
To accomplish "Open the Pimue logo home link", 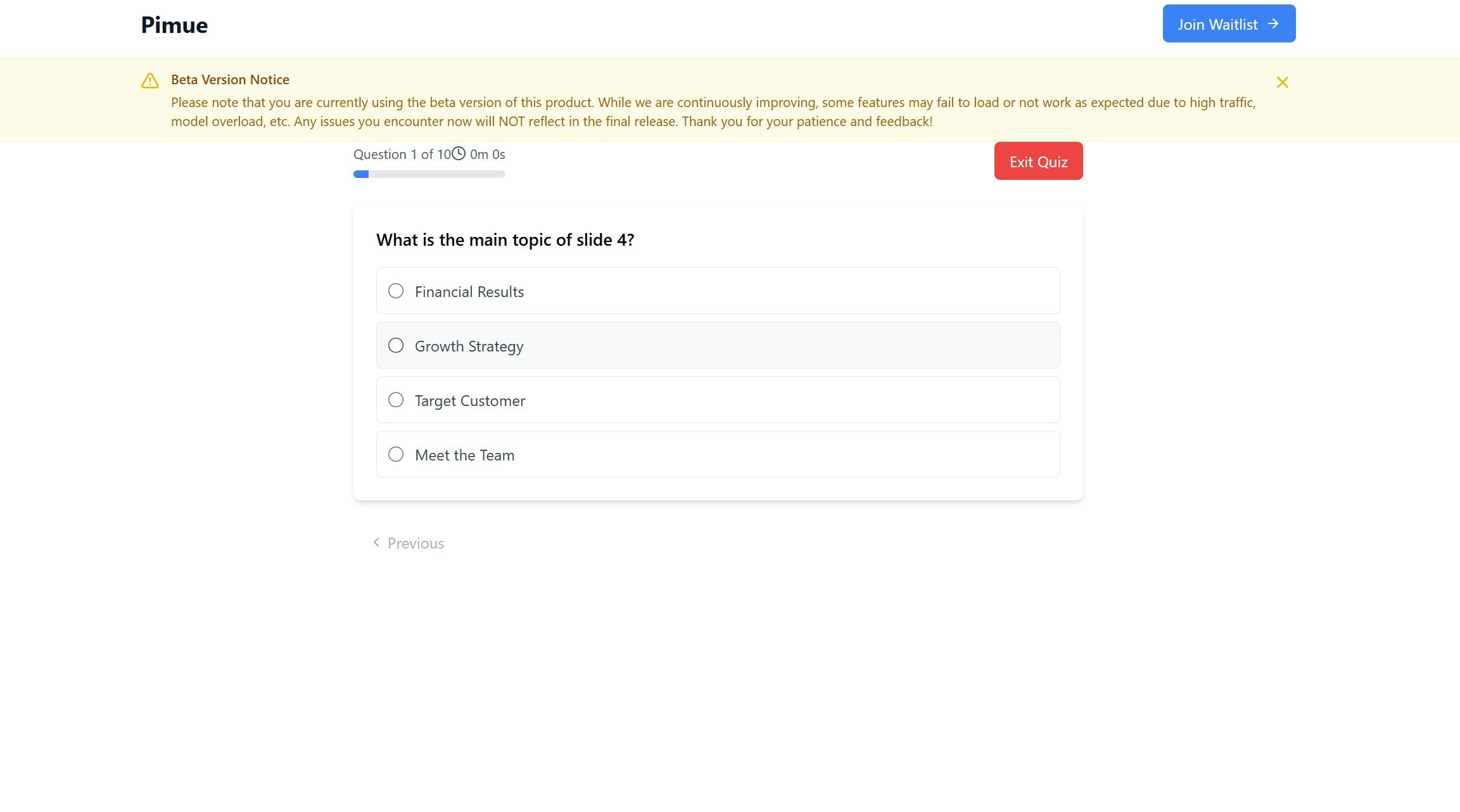I will (x=174, y=25).
